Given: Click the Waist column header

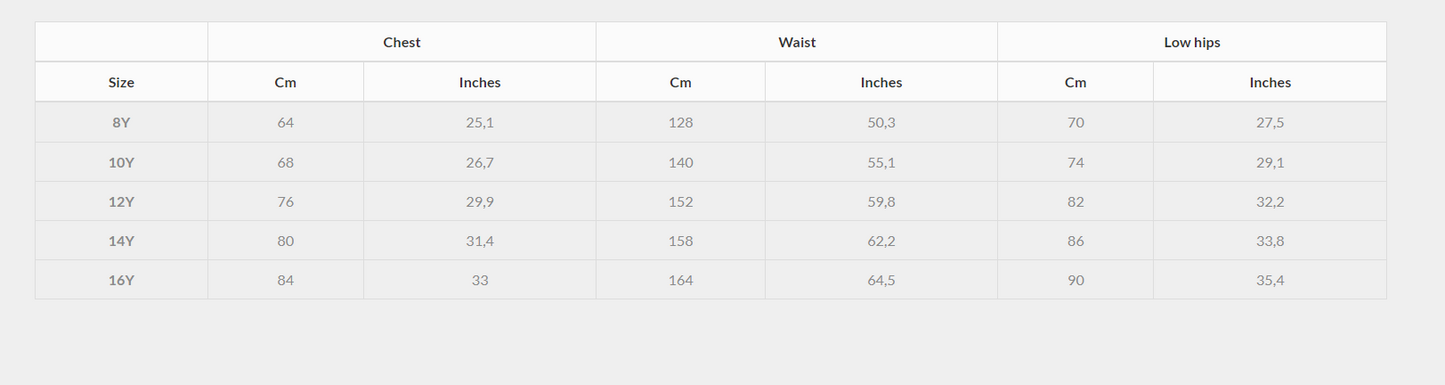Looking at the screenshot, I should click(x=797, y=42).
